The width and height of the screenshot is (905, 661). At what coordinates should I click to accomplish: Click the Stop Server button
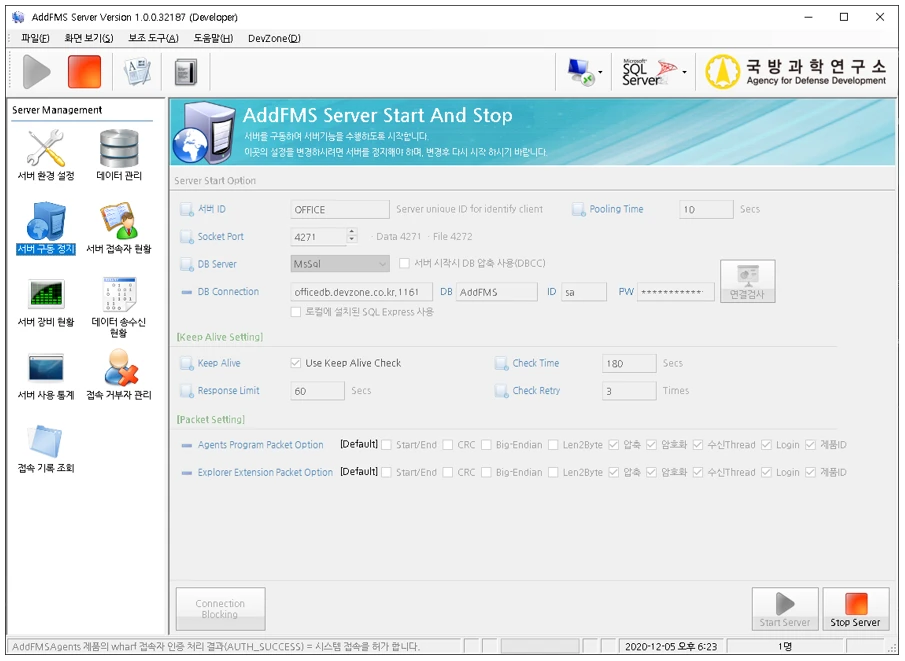point(855,609)
